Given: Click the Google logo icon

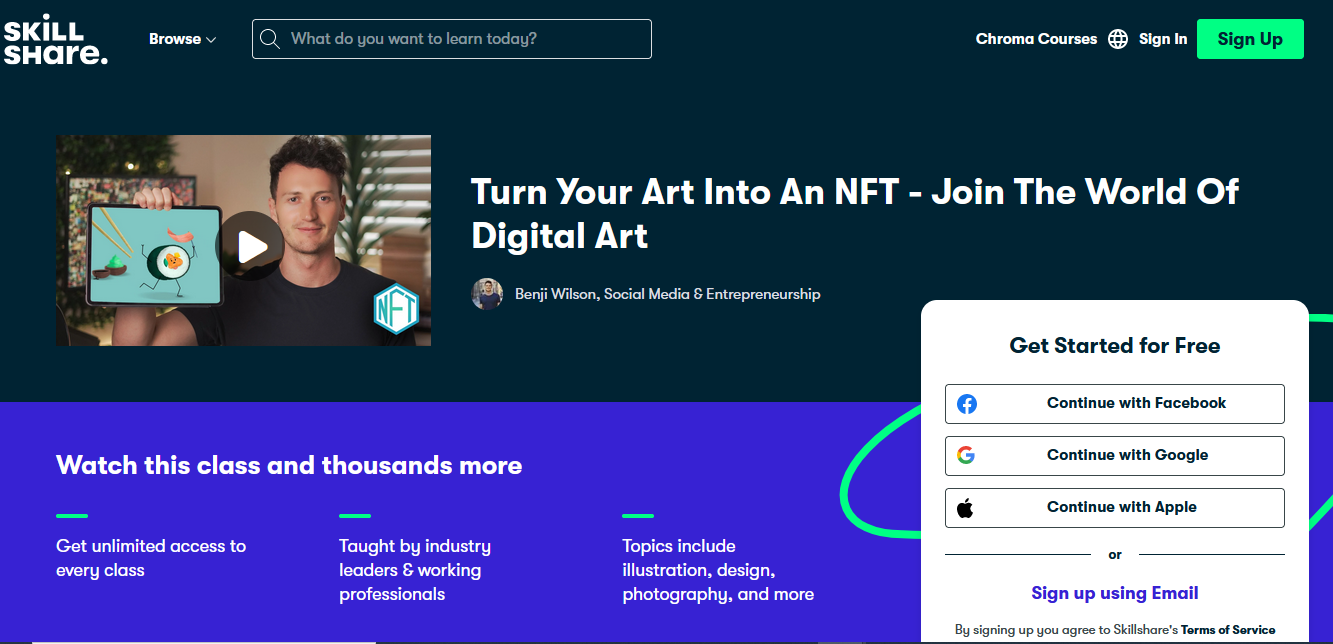Looking at the screenshot, I should 966,456.
